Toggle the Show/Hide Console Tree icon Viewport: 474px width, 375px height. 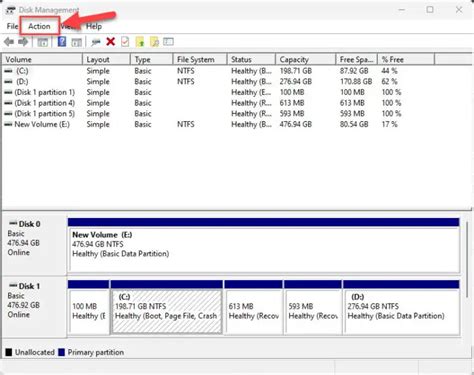[43, 42]
